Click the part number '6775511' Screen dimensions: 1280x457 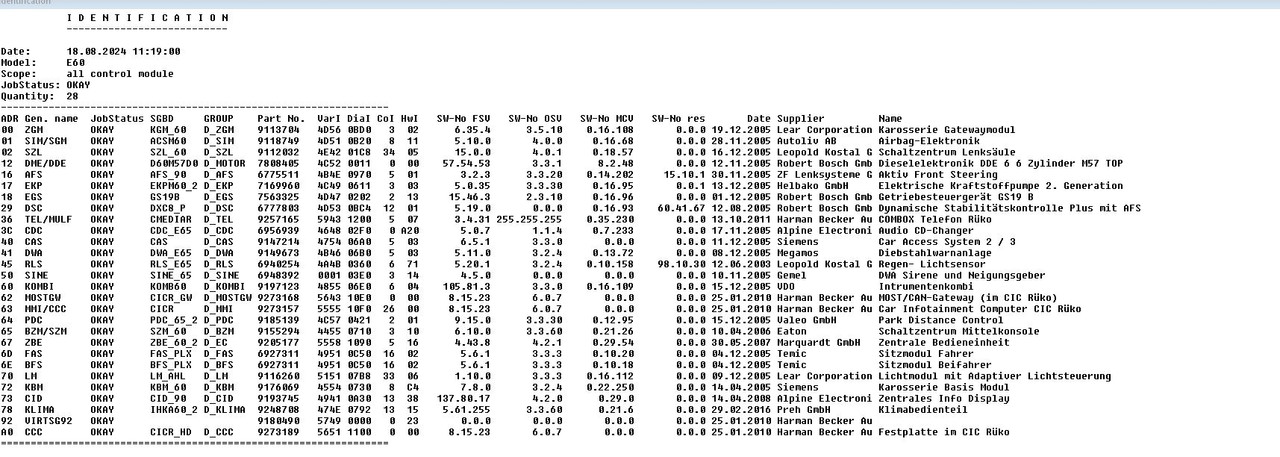pos(278,174)
